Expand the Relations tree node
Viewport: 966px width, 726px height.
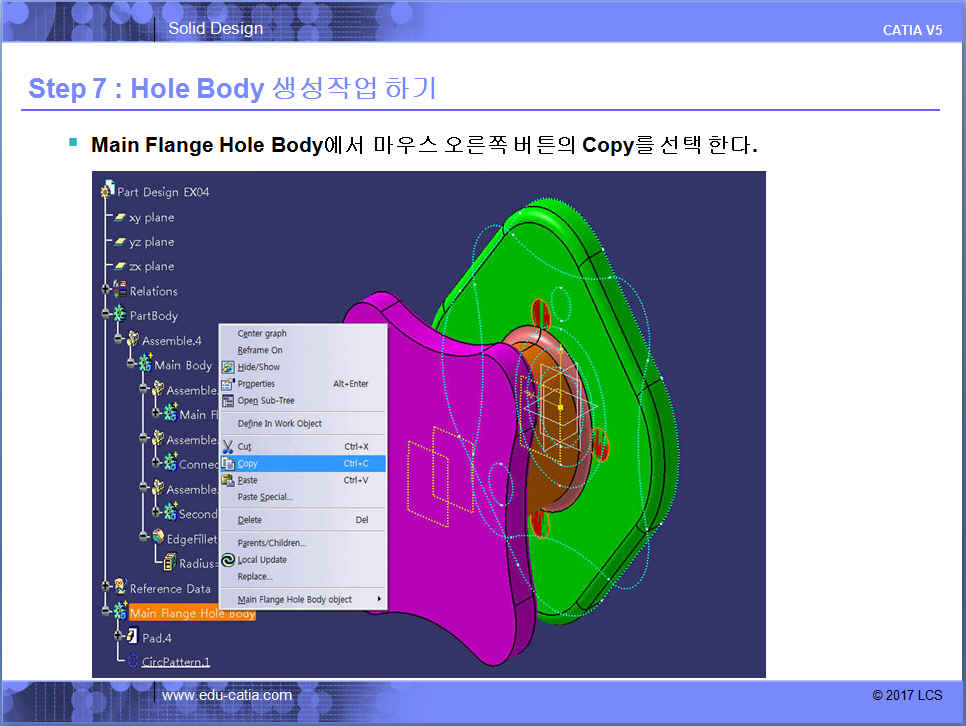click(x=105, y=291)
